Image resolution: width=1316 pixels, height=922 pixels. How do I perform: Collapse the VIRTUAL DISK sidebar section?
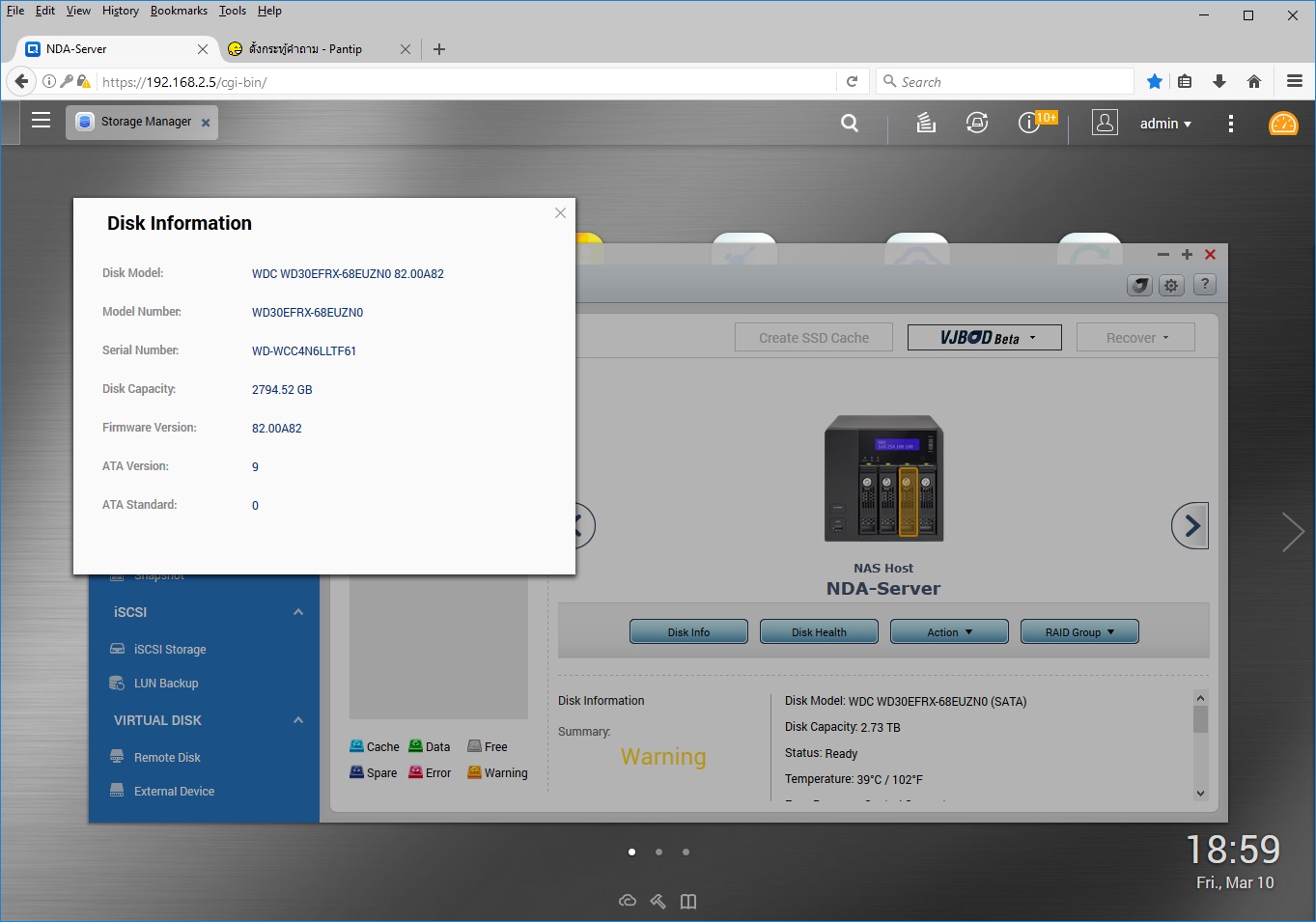(x=298, y=720)
